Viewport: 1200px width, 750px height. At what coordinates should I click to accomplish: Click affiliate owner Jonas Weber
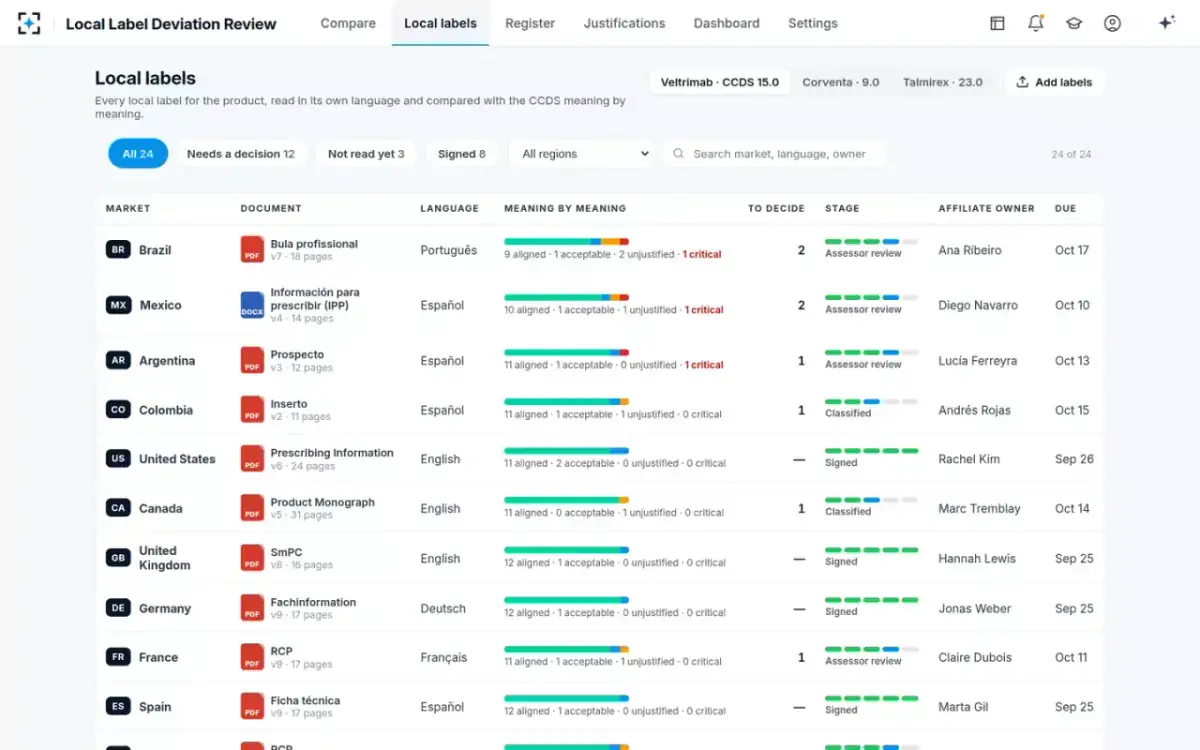click(974, 608)
